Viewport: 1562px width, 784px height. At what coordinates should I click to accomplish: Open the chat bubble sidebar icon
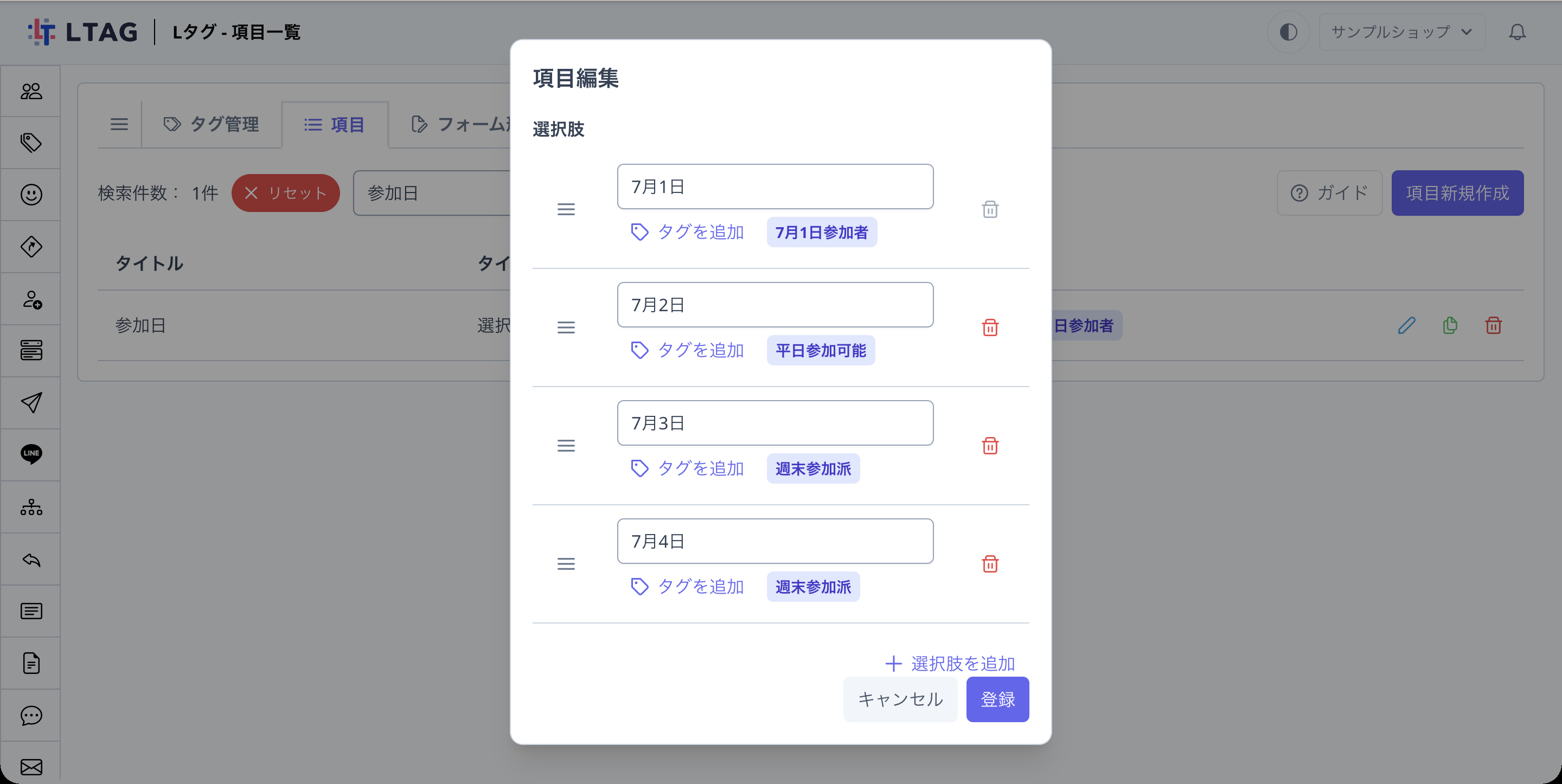coord(31,716)
